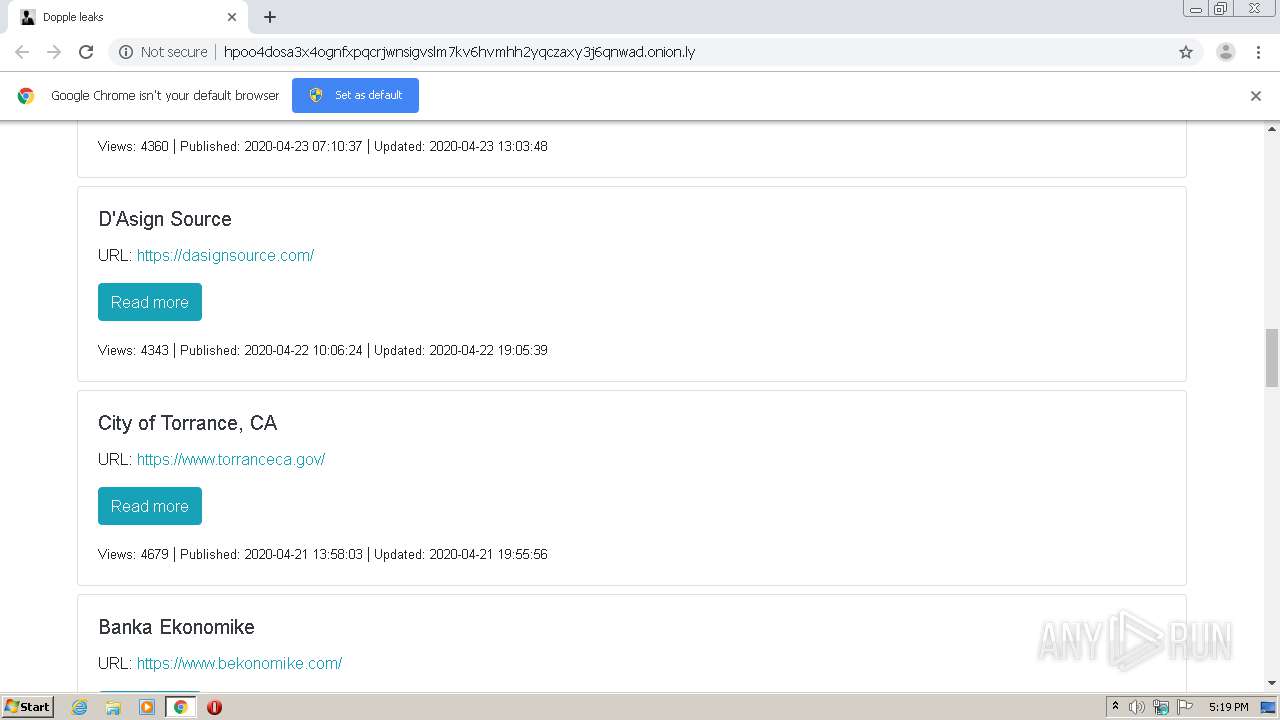Select the Views: 4343 statistics line
This screenshot has height=720, width=1280.
[x=323, y=350]
